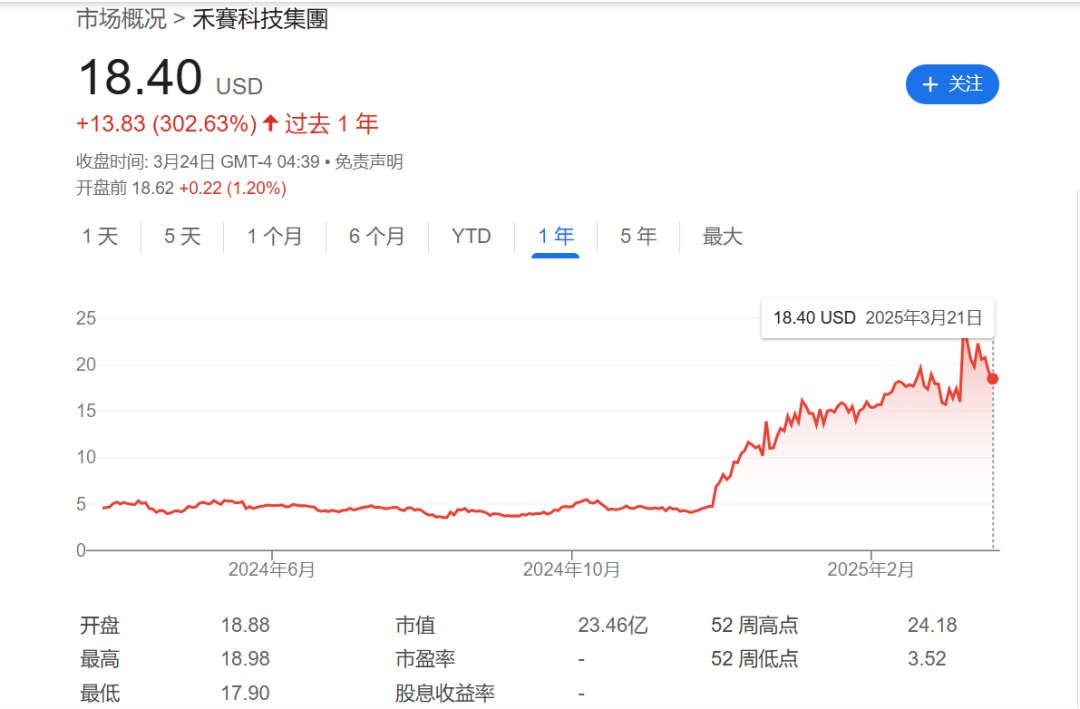The width and height of the screenshot is (1080, 709).
Task: Select the 5 天 range tab
Action: (x=182, y=237)
